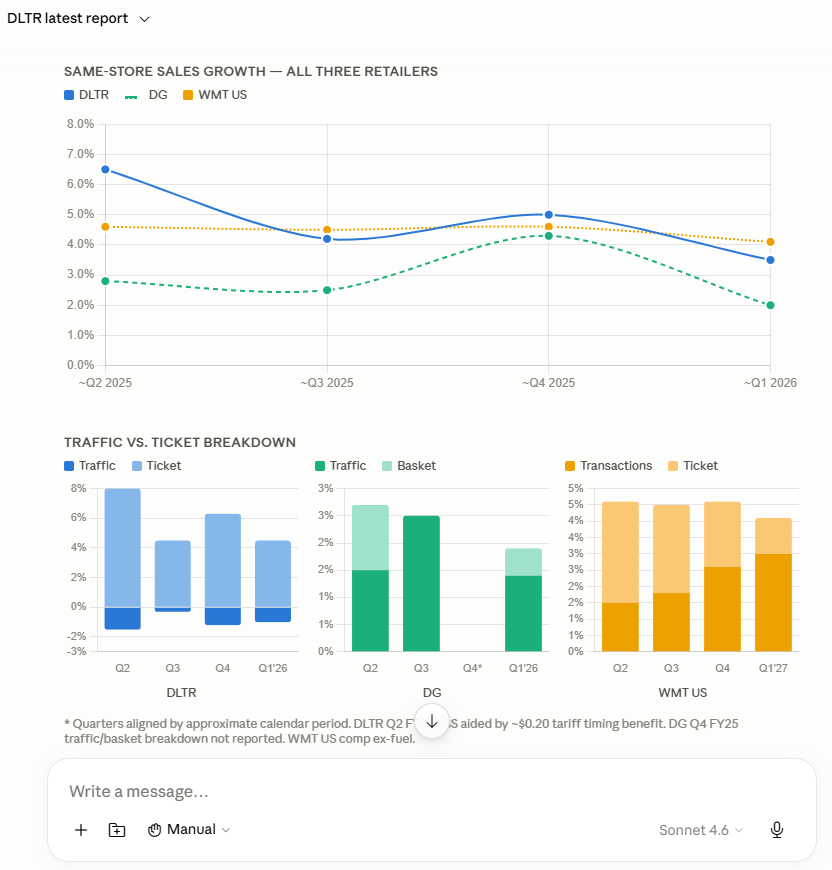This screenshot has height=870, width=832.
Task: Toggle the light blue Ticket legend for DLTR chart
Action: pyautogui.click(x=156, y=466)
